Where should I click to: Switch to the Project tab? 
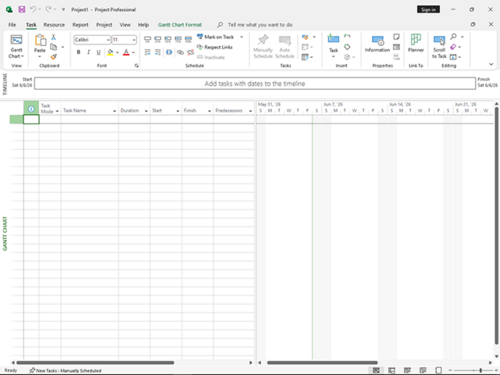click(x=104, y=25)
